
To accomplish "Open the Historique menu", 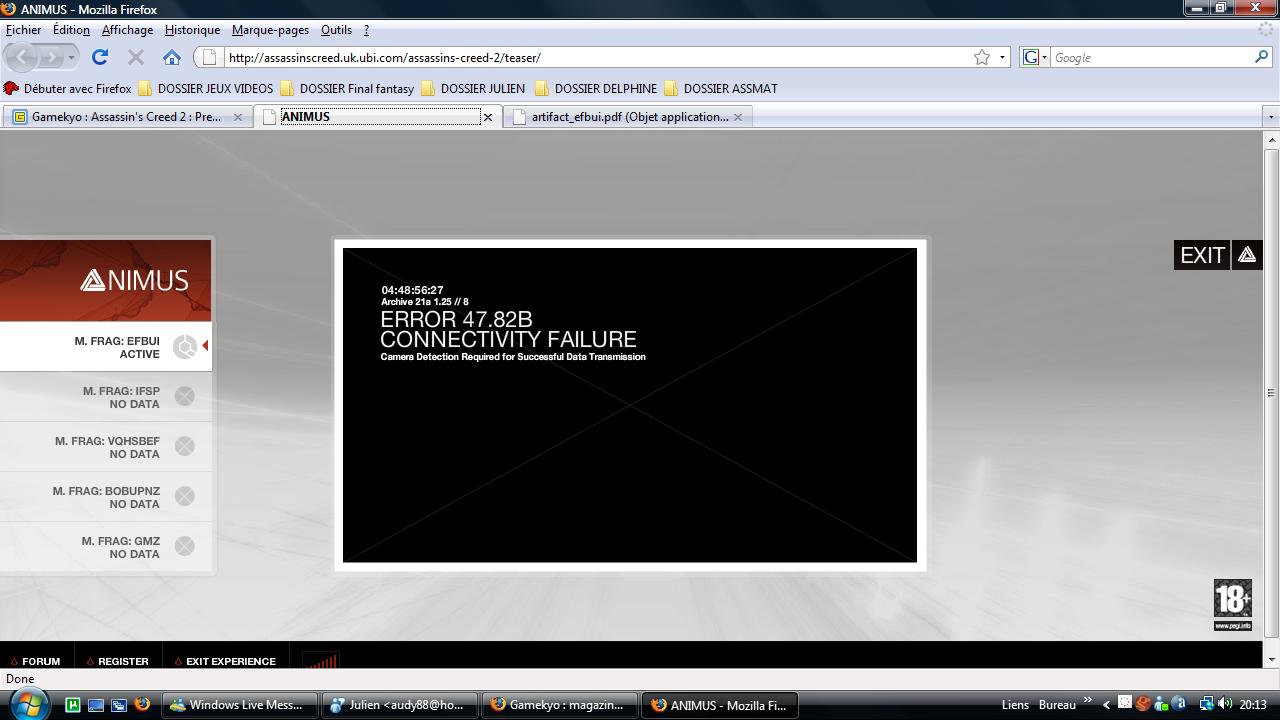I will (x=192, y=30).
